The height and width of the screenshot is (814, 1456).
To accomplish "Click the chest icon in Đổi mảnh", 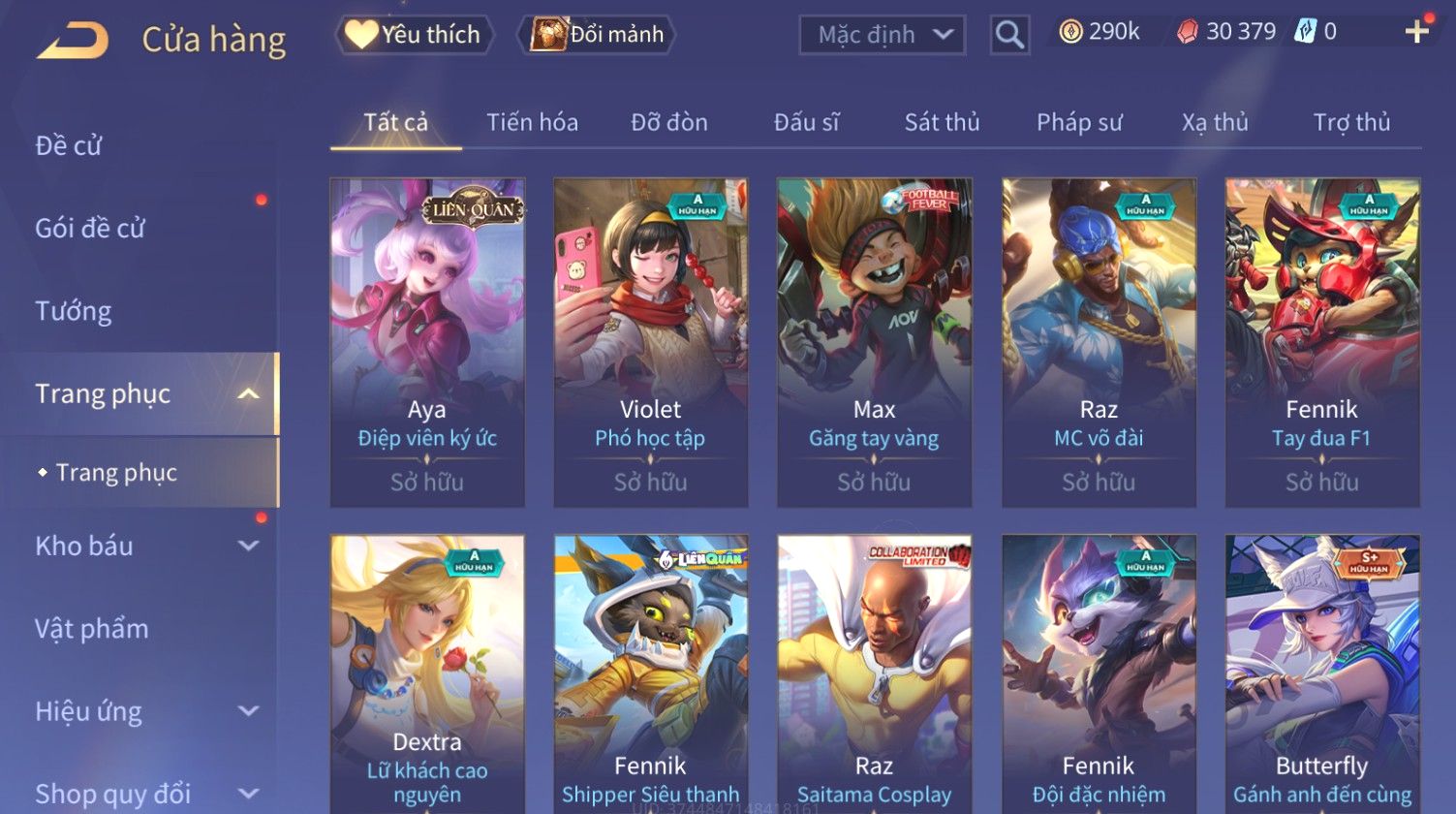I will (549, 35).
